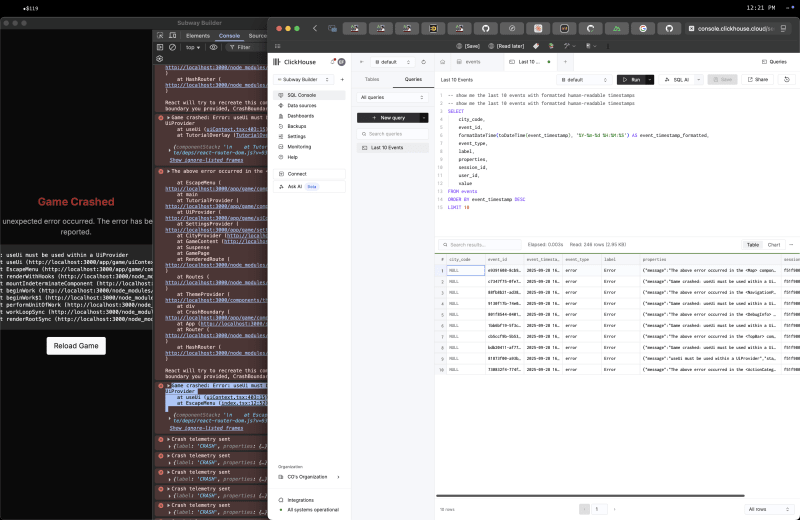Click the Data sources icon
The width and height of the screenshot is (800, 520).
point(280,105)
